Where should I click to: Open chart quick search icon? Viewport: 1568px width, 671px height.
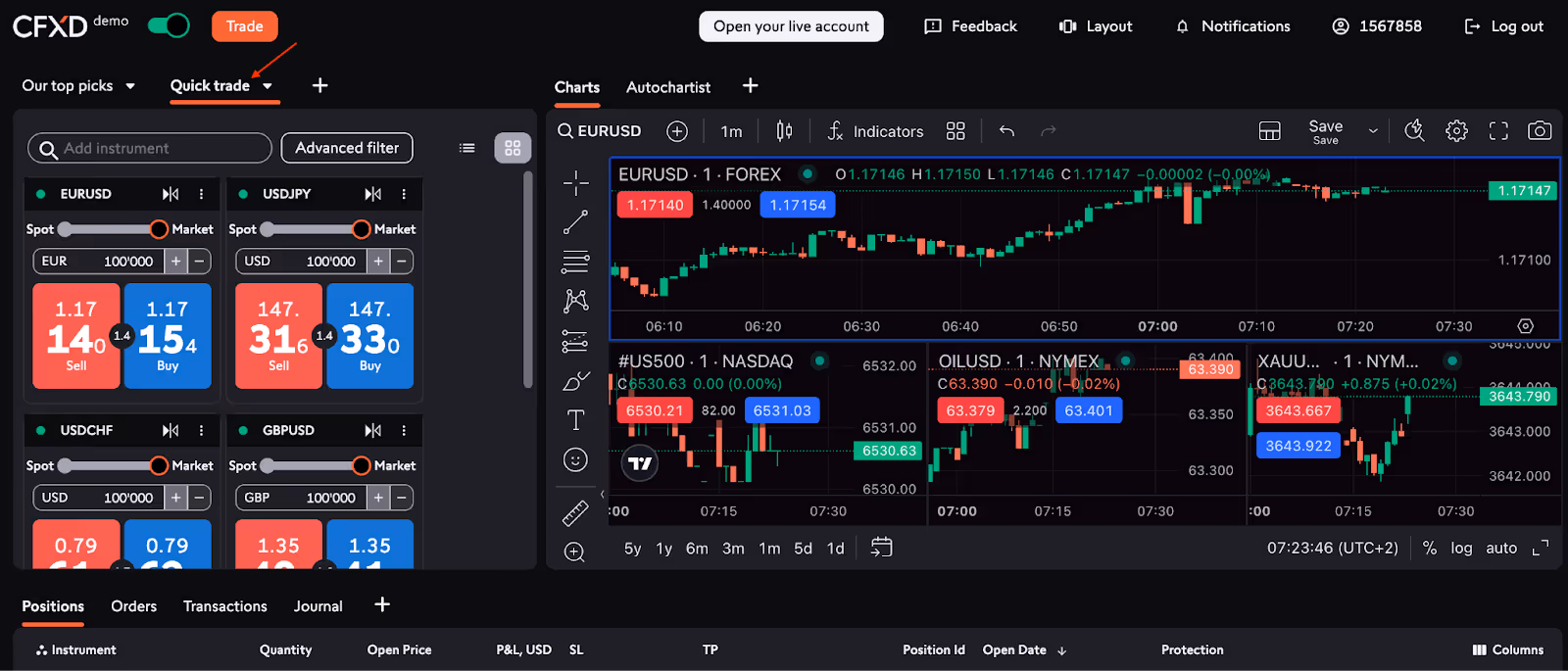pyautogui.click(x=1414, y=131)
